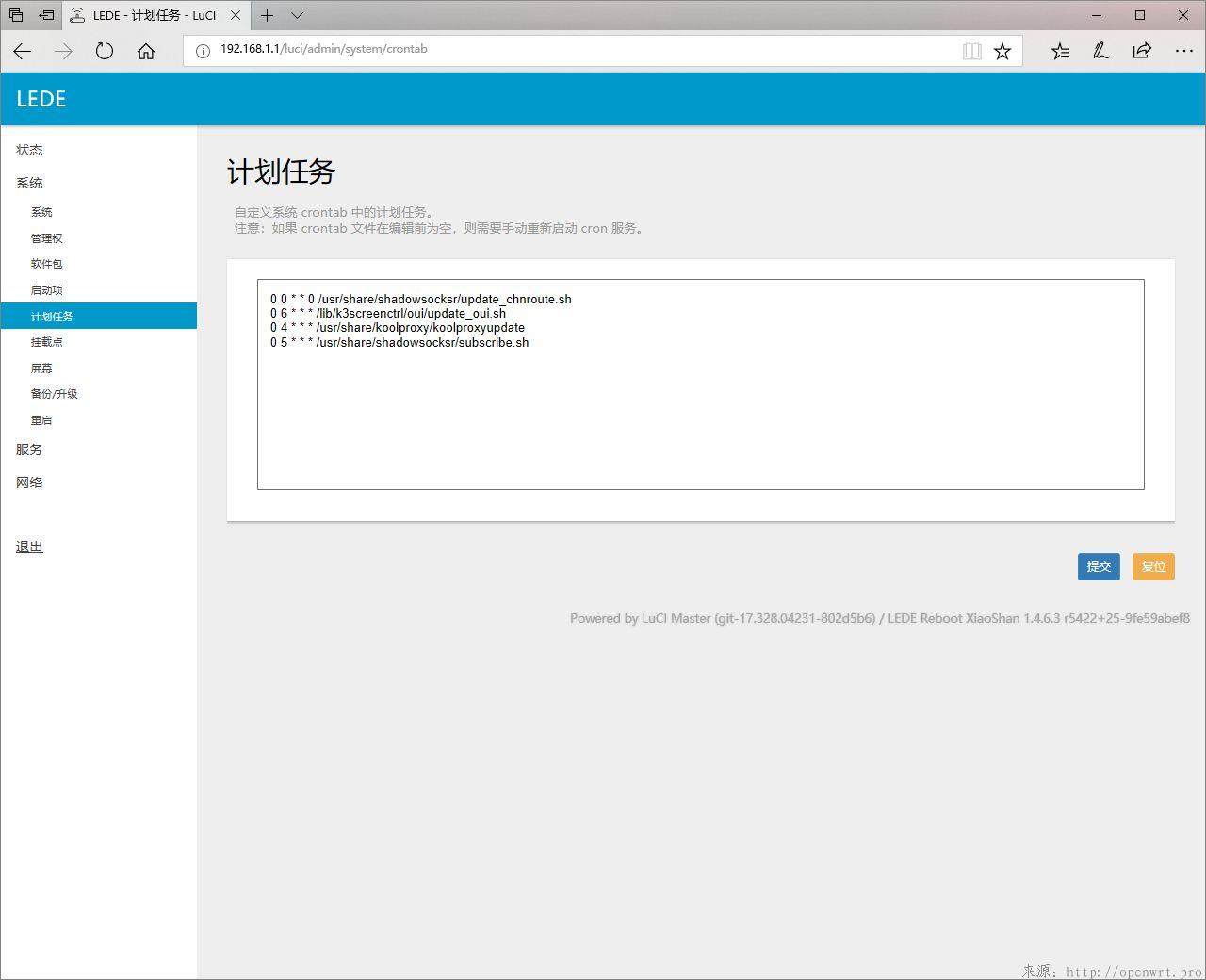This screenshot has width=1206, height=980.
Task: Submit changes with the 提交 button
Action: [1099, 566]
